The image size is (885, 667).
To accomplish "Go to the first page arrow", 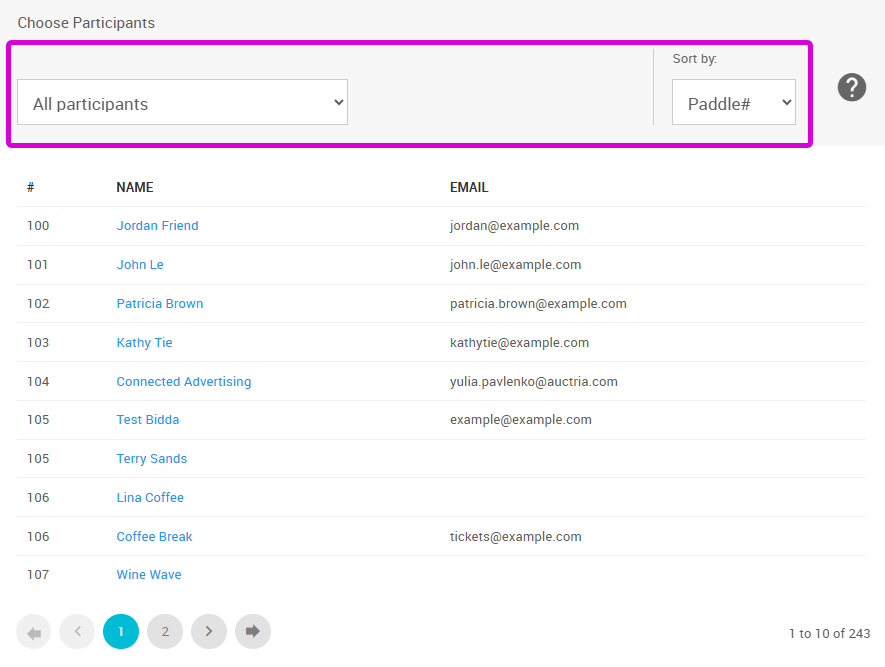I will (x=33, y=632).
